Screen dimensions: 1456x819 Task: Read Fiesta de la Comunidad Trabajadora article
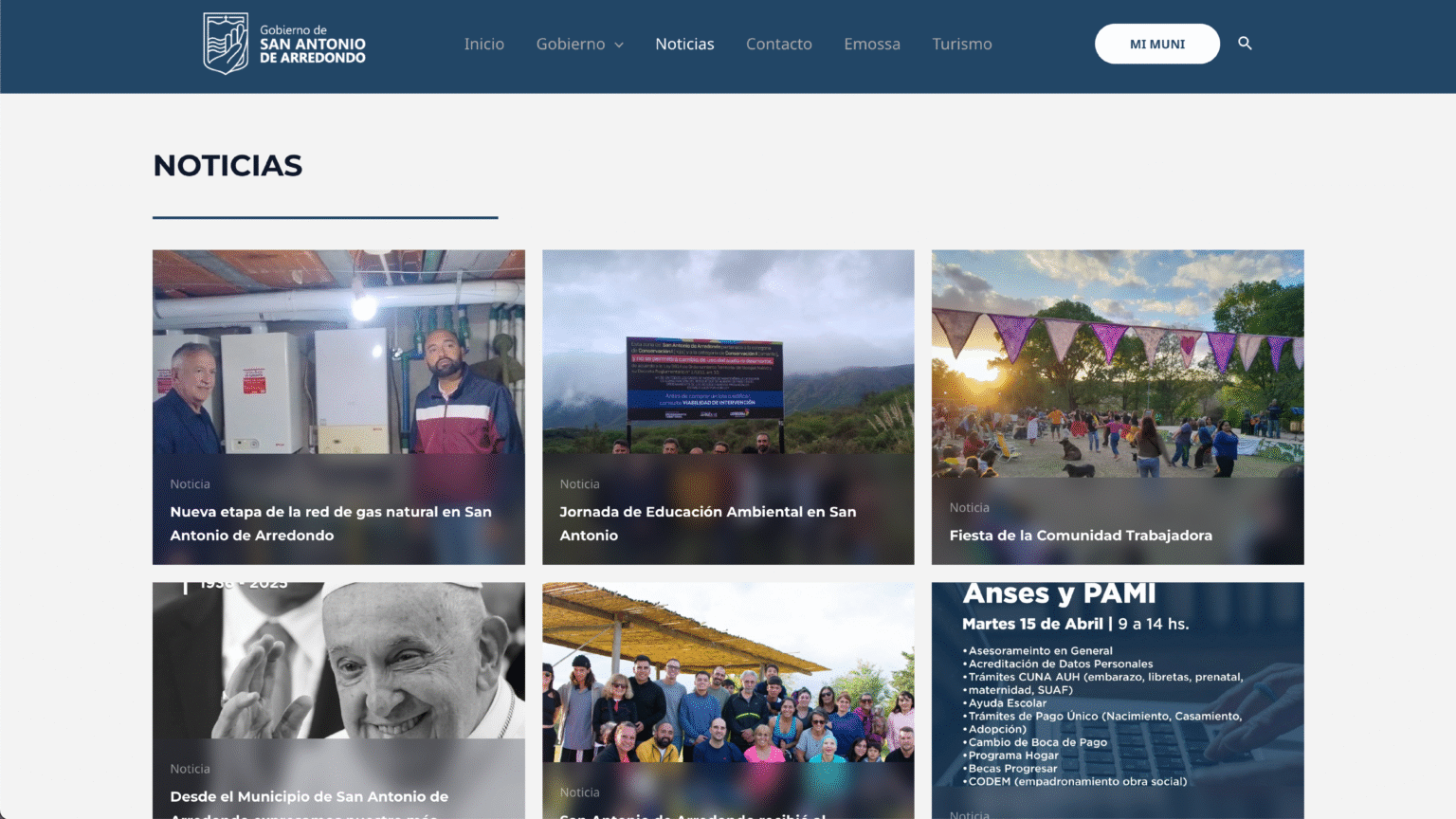click(x=1080, y=536)
